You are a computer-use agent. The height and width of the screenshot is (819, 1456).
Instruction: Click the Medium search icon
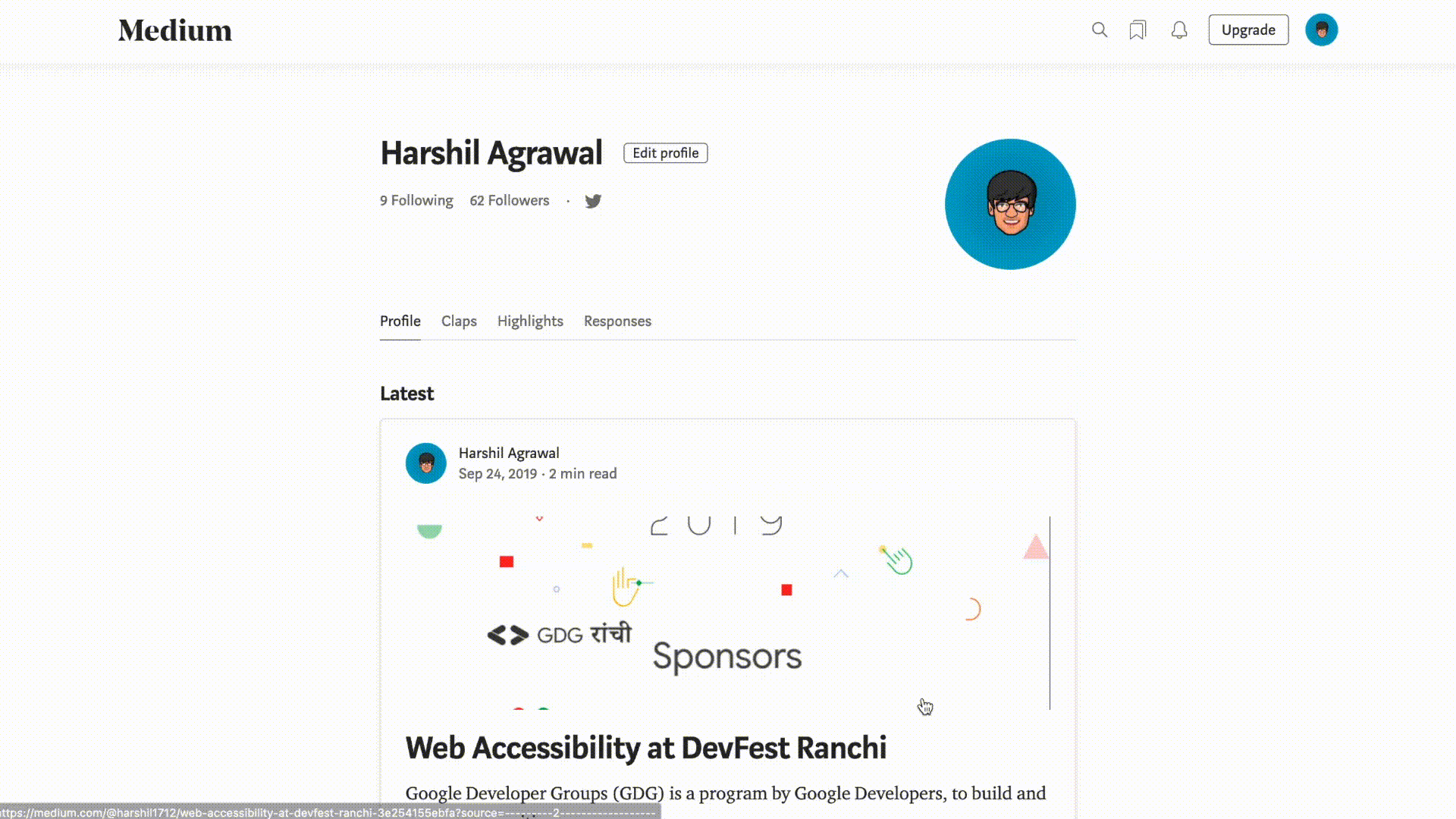coord(1099,30)
